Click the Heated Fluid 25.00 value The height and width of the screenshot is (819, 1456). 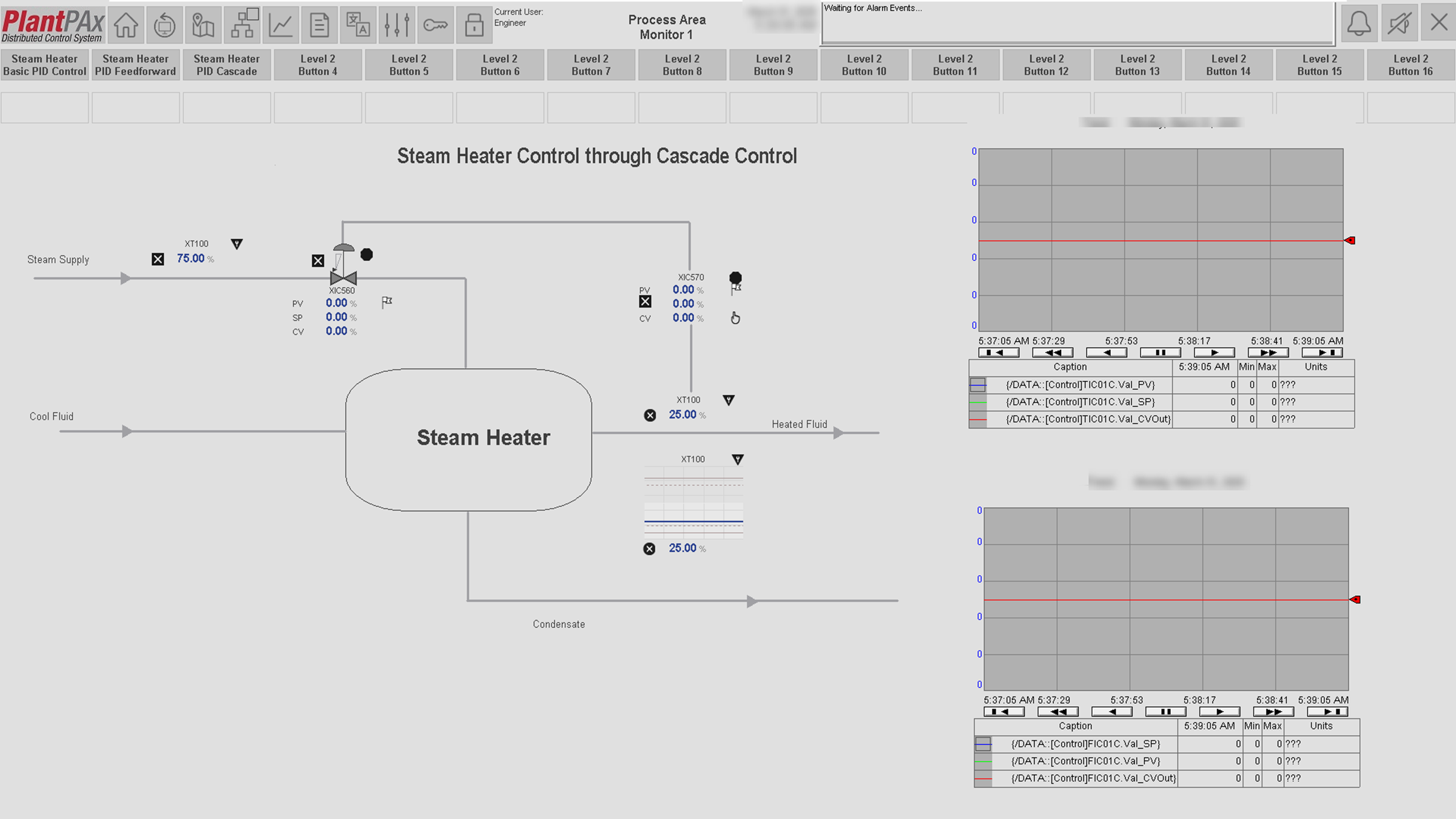pyautogui.click(x=682, y=415)
